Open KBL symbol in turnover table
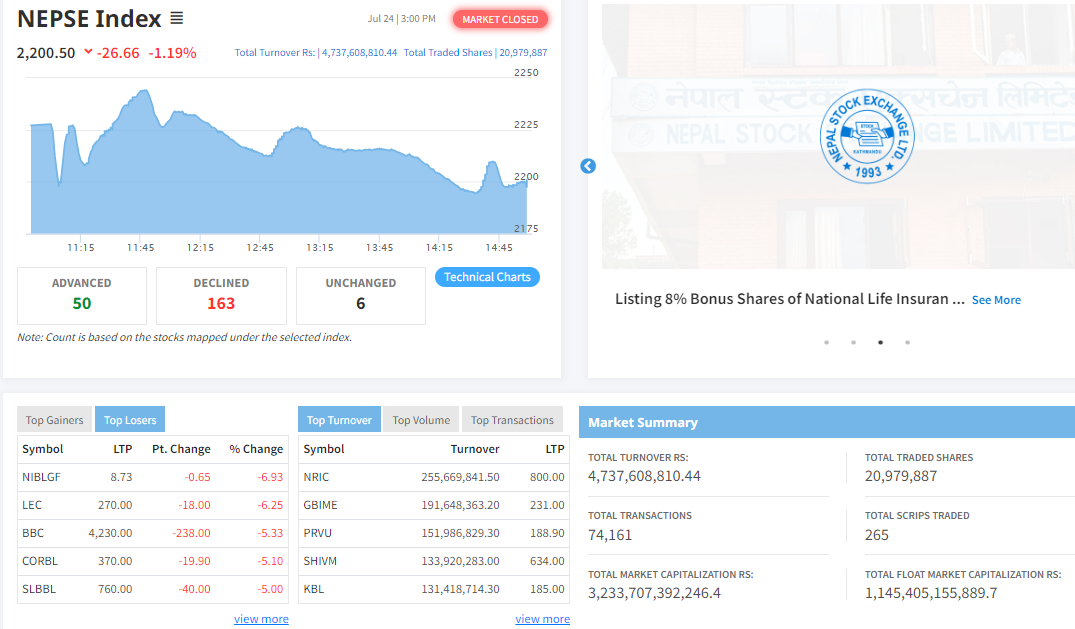 point(313,589)
